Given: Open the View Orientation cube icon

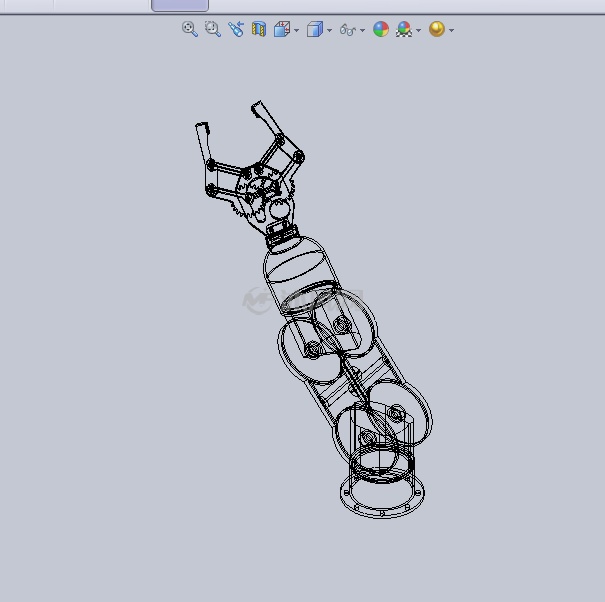Looking at the screenshot, I should pos(282,29).
